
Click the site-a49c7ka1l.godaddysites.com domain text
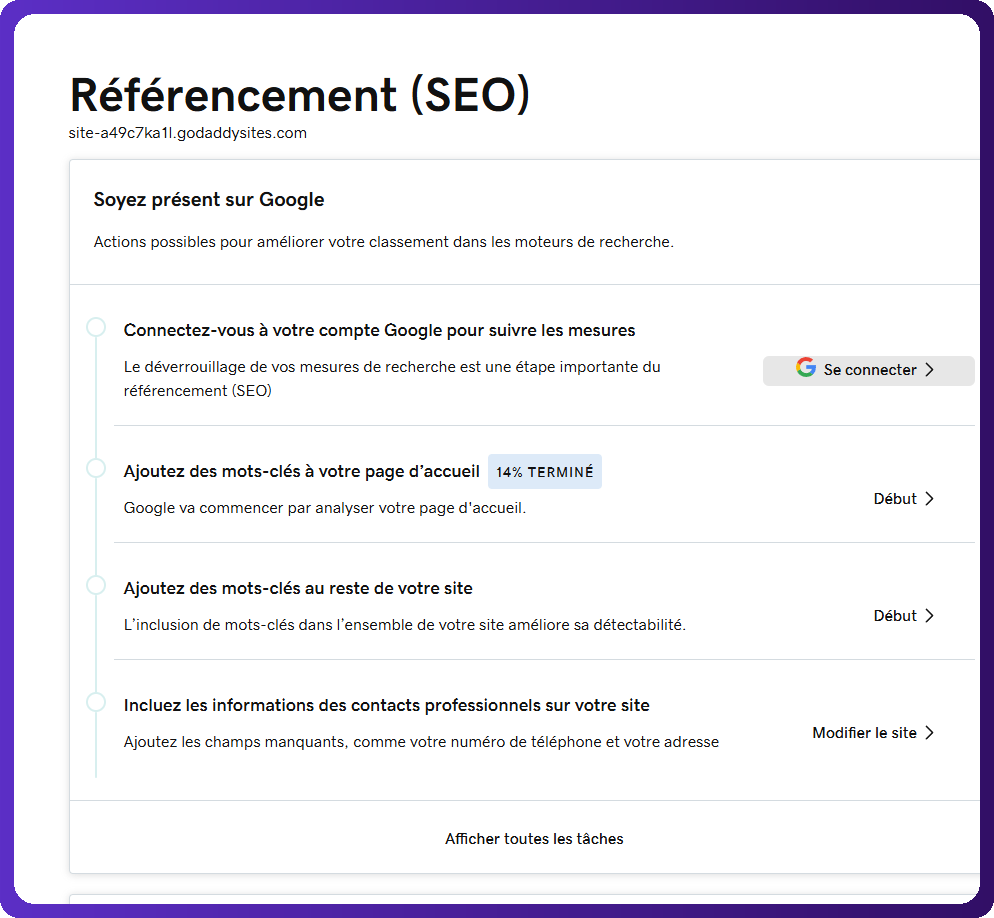coord(188,133)
